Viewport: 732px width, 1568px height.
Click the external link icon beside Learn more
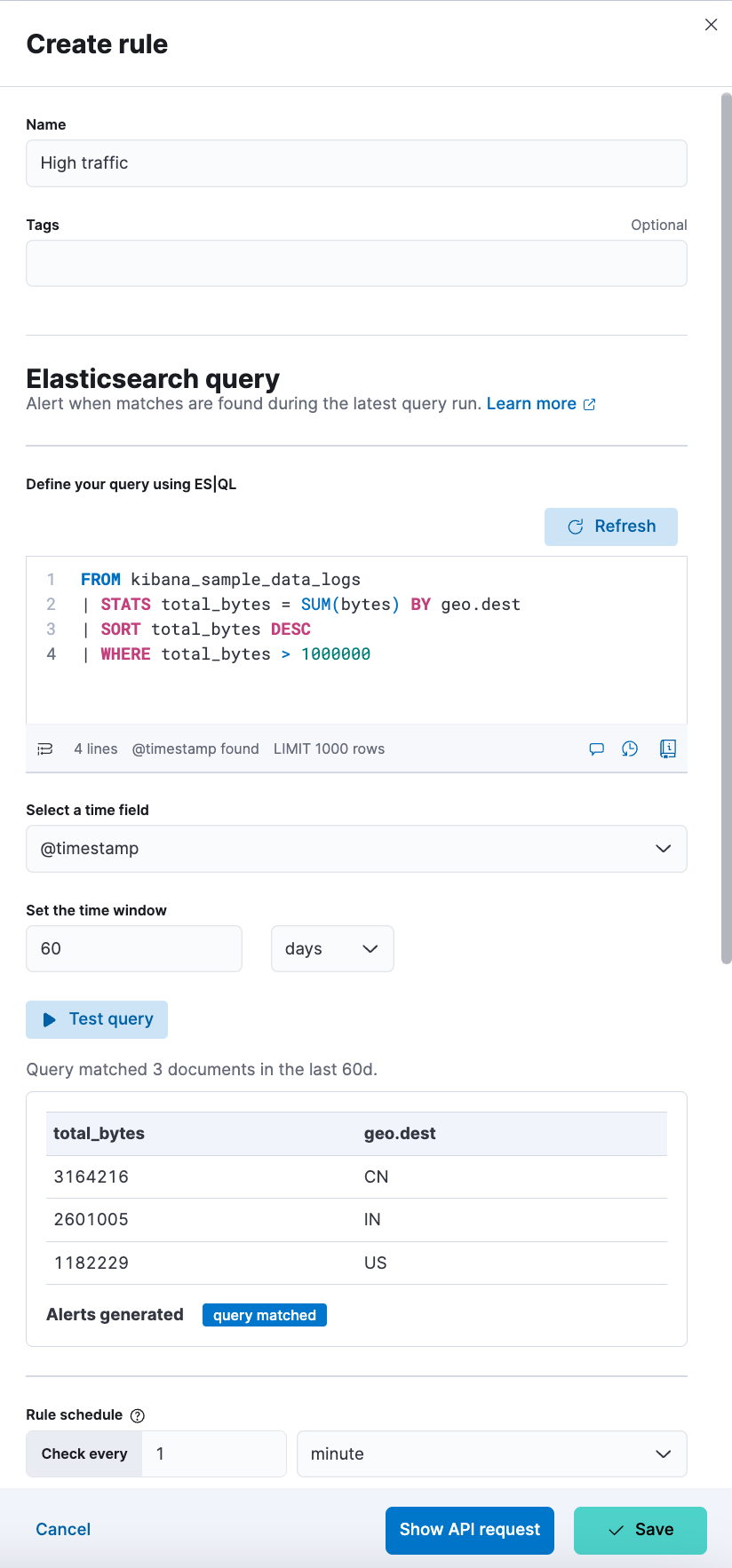point(589,405)
